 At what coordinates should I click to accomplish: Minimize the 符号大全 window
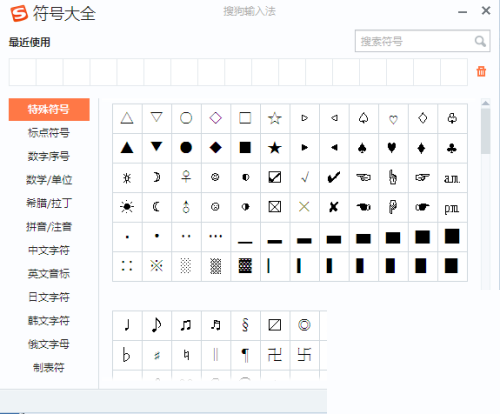point(462,12)
